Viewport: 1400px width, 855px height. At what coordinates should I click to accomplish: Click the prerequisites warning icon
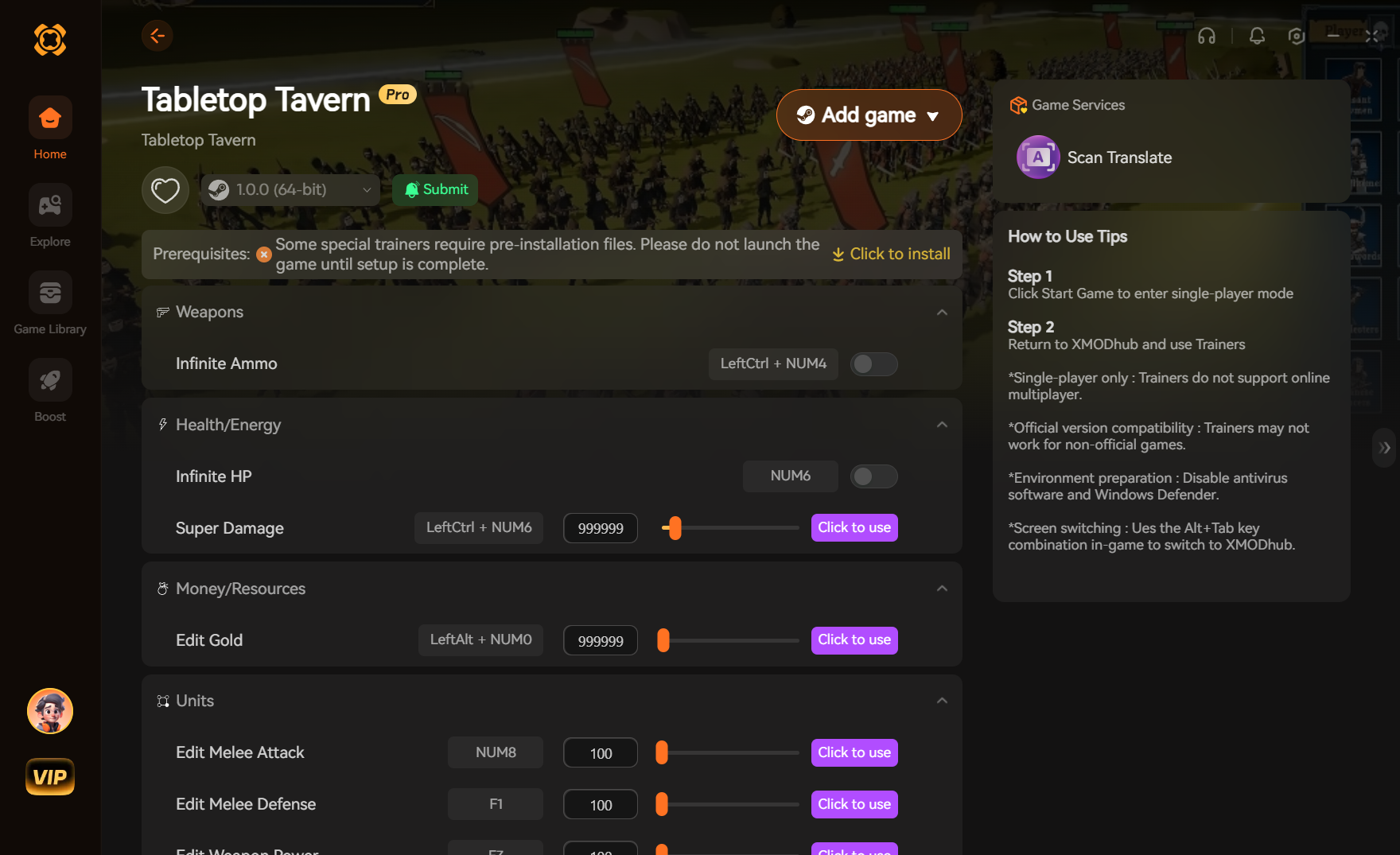[x=264, y=255]
